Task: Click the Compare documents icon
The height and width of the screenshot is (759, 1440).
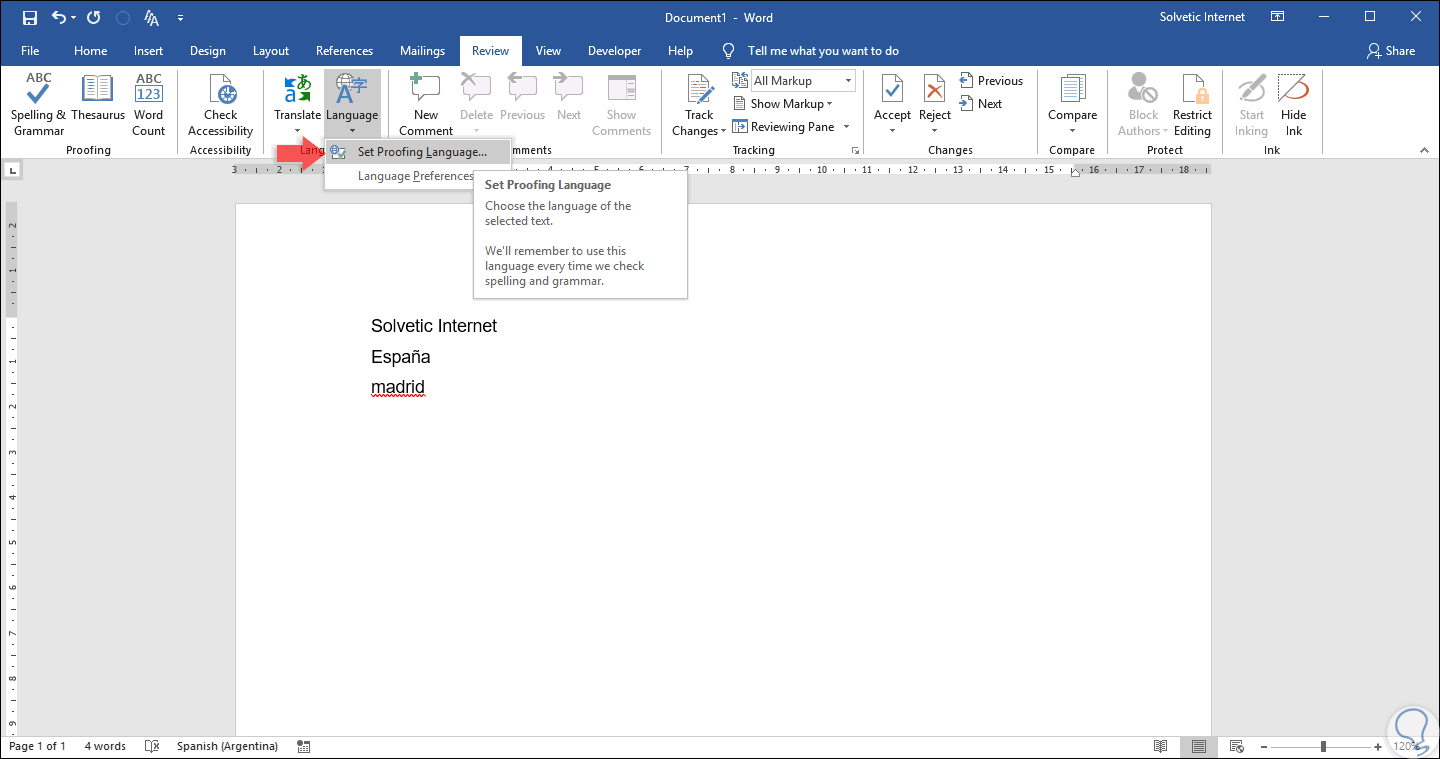Action: click(1072, 88)
